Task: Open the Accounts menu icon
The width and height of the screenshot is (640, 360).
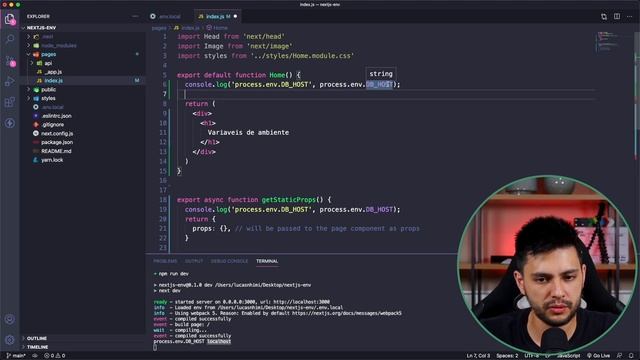Action: coord(10,319)
